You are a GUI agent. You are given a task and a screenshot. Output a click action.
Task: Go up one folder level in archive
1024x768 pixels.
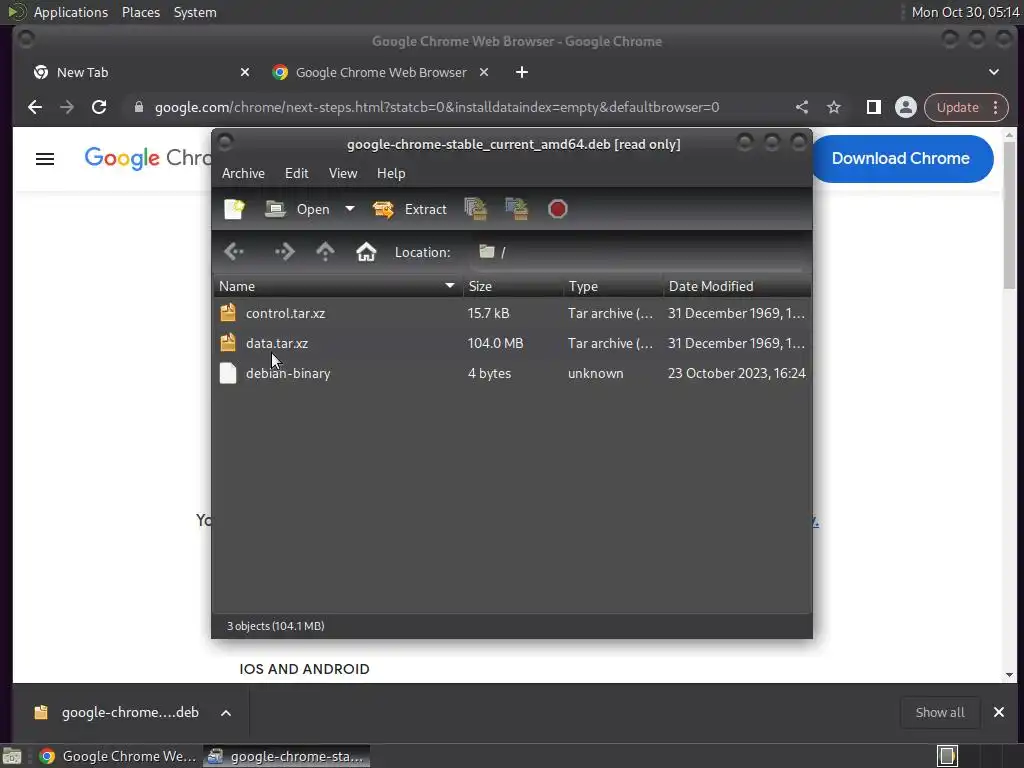pyautogui.click(x=325, y=252)
